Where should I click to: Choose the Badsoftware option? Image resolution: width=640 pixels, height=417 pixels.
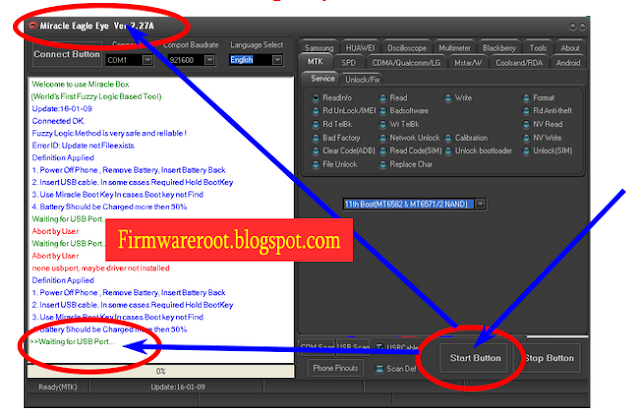404,111
